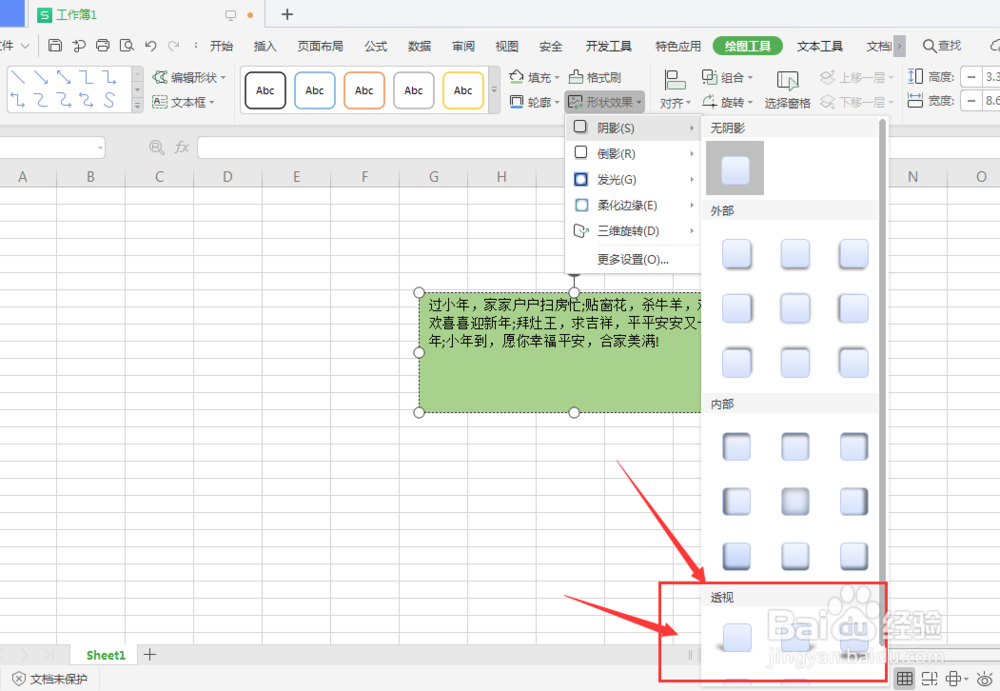Open the 数据 (Data) tab
1000x691 pixels.
click(x=420, y=46)
